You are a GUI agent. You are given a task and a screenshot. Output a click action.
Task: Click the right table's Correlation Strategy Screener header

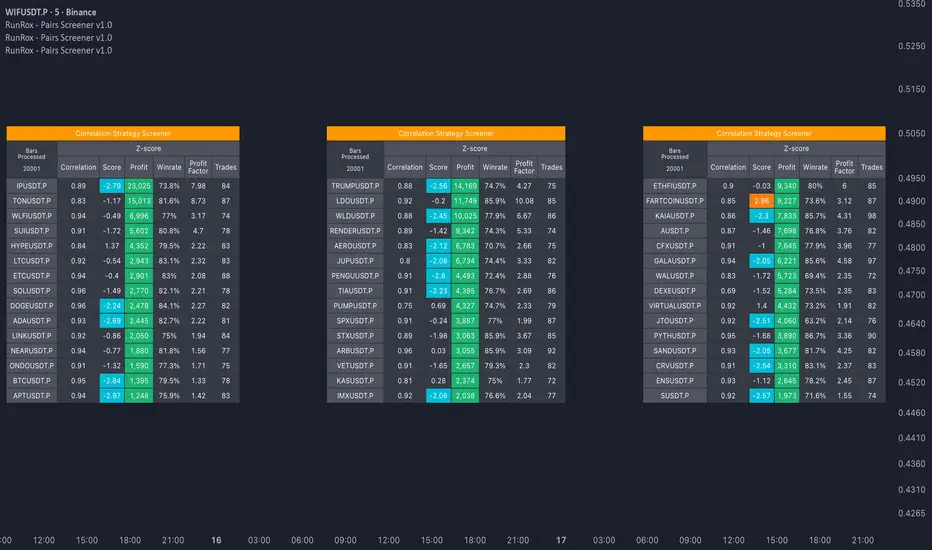point(764,132)
